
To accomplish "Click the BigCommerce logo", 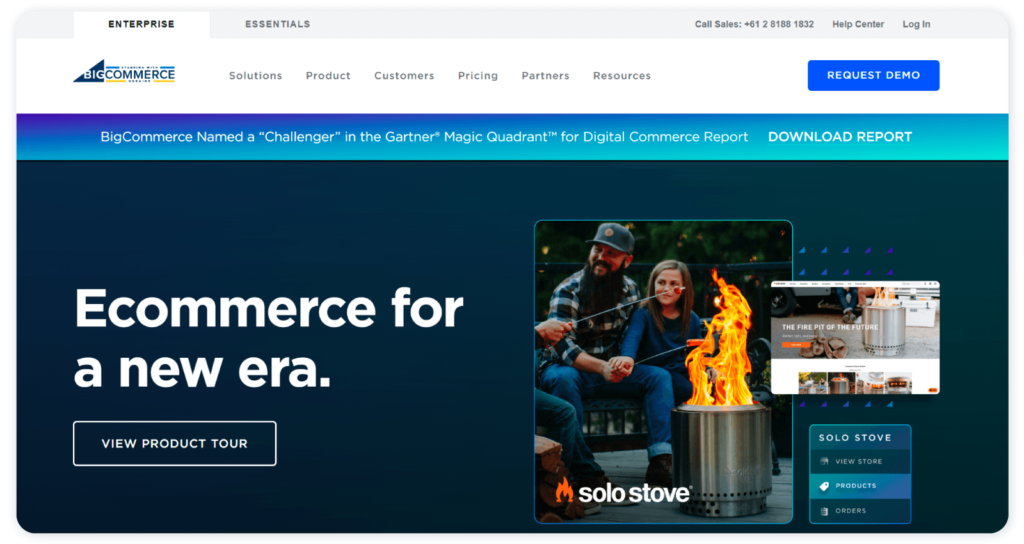I will pyautogui.click(x=124, y=71).
